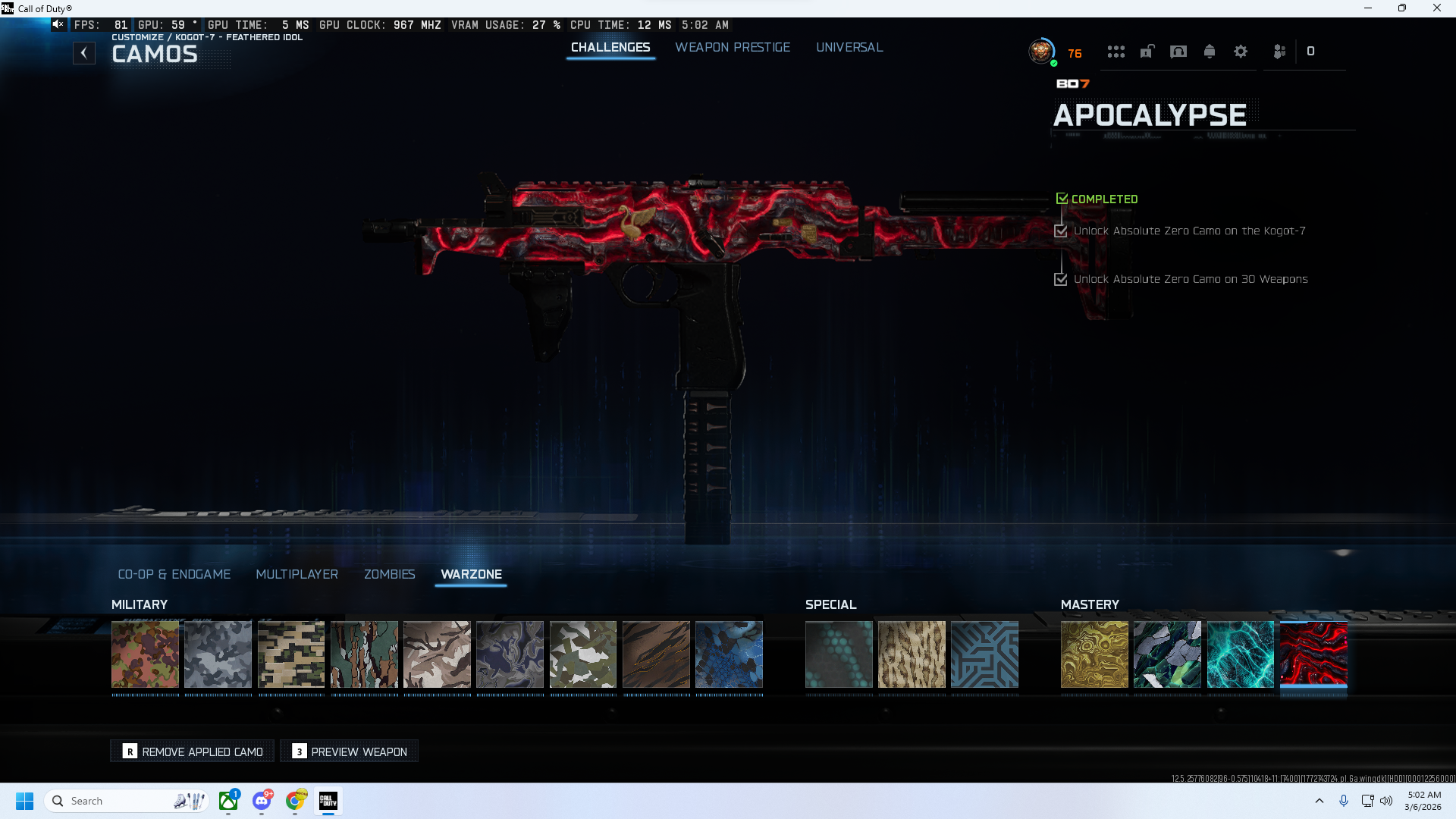Select the Warzone camo category

point(472,574)
